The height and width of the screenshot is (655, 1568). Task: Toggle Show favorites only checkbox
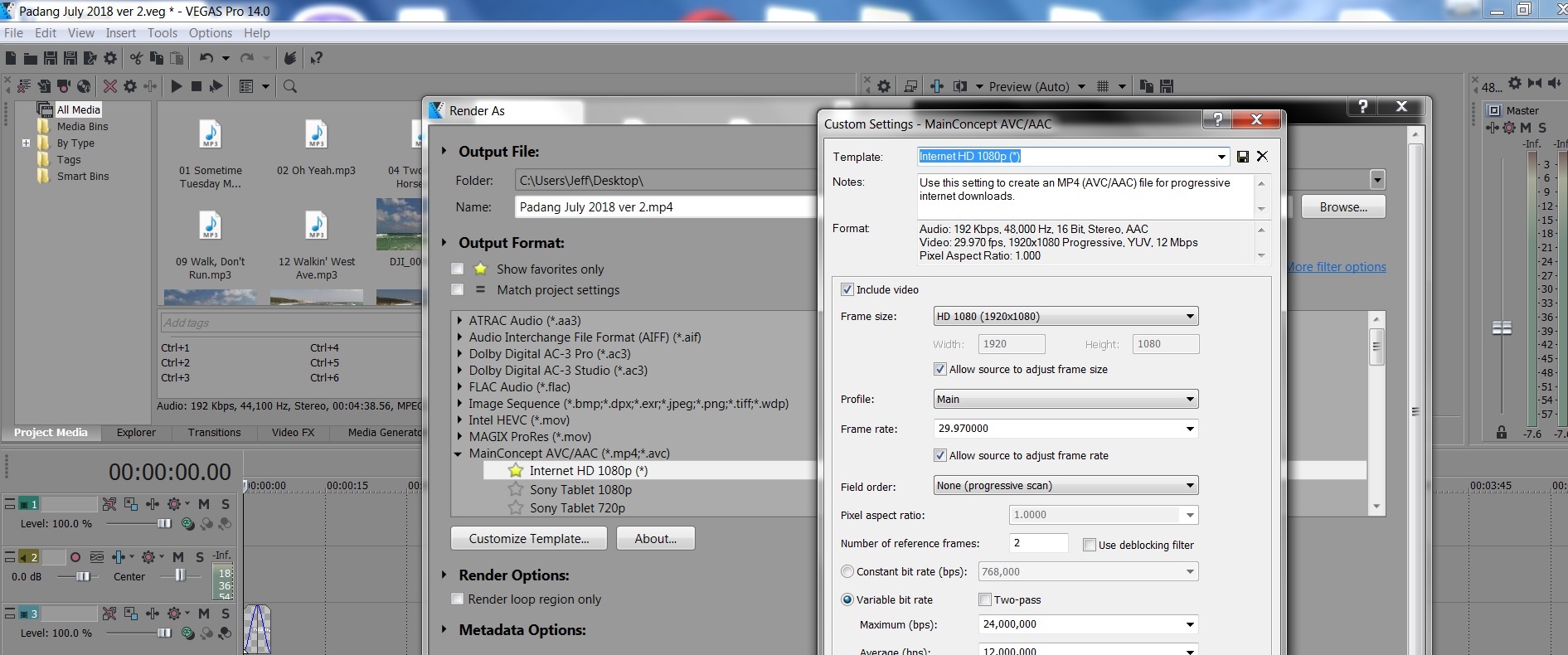[x=457, y=269]
